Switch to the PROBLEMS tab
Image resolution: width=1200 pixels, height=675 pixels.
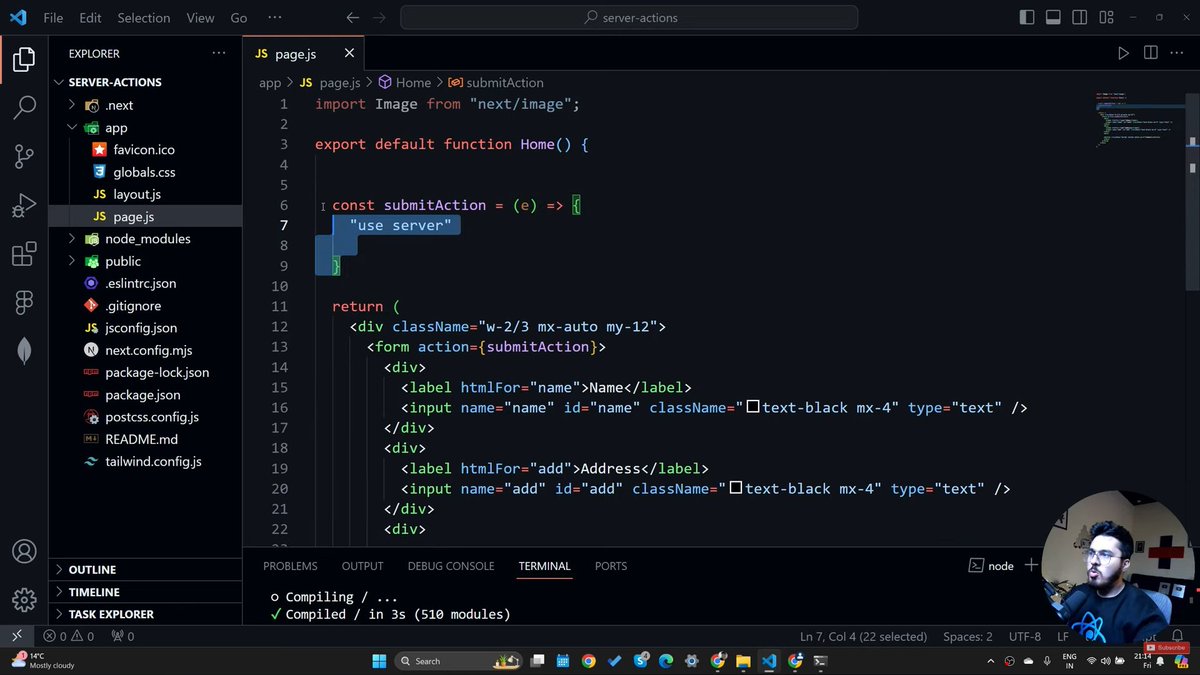[x=290, y=566]
